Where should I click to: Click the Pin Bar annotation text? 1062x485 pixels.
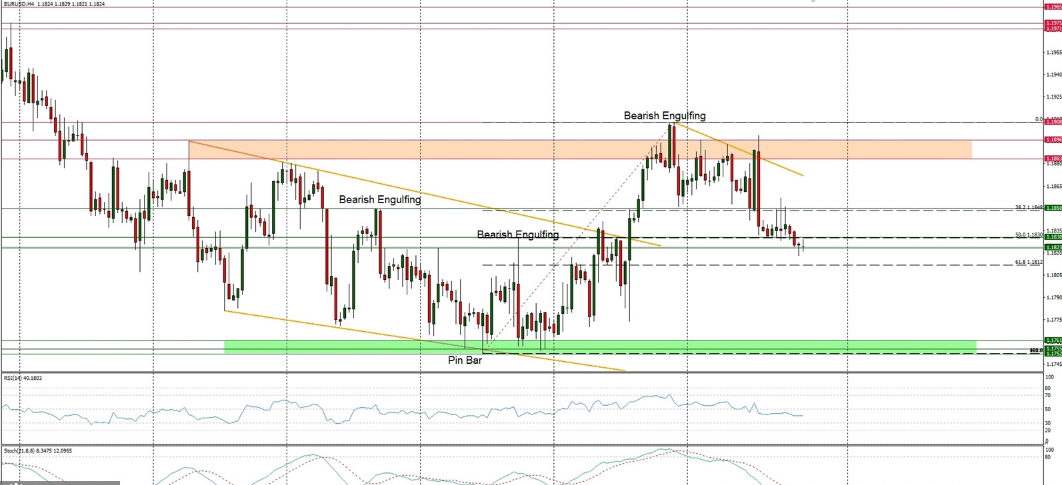[467, 357]
